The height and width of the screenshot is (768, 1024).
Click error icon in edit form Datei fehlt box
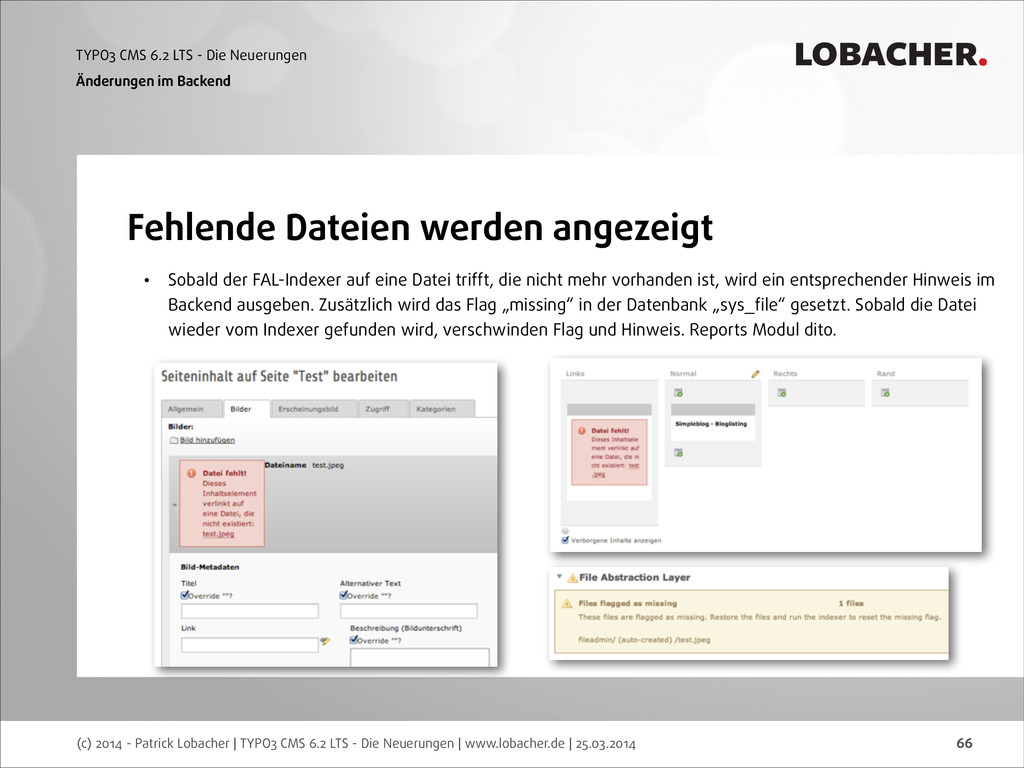coord(191,473)
